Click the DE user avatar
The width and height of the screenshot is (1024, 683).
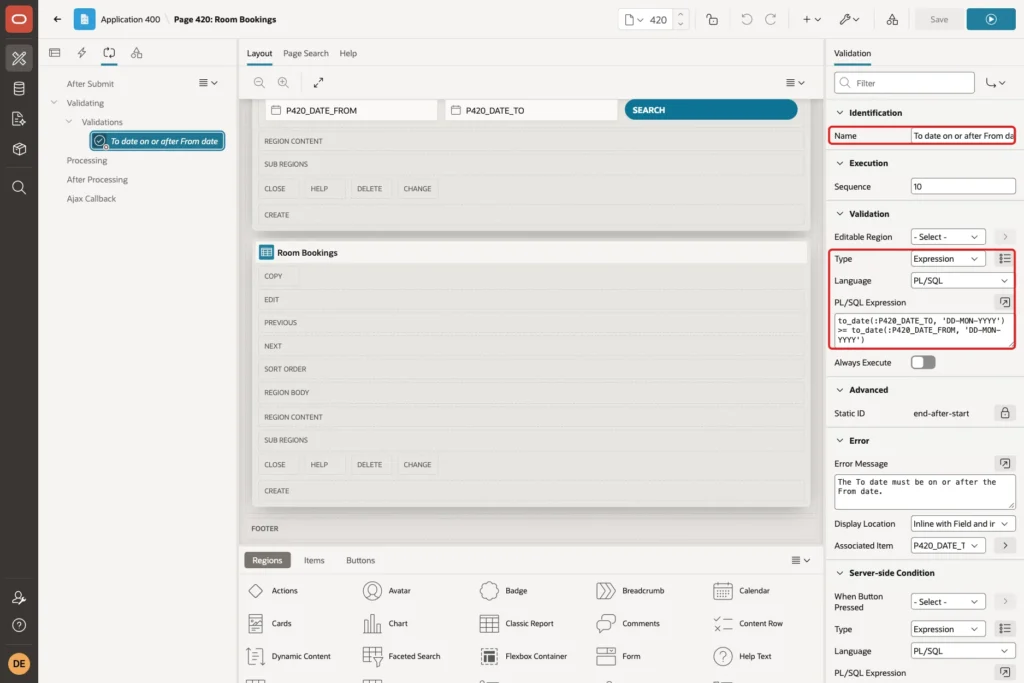[x=19, y=663]
